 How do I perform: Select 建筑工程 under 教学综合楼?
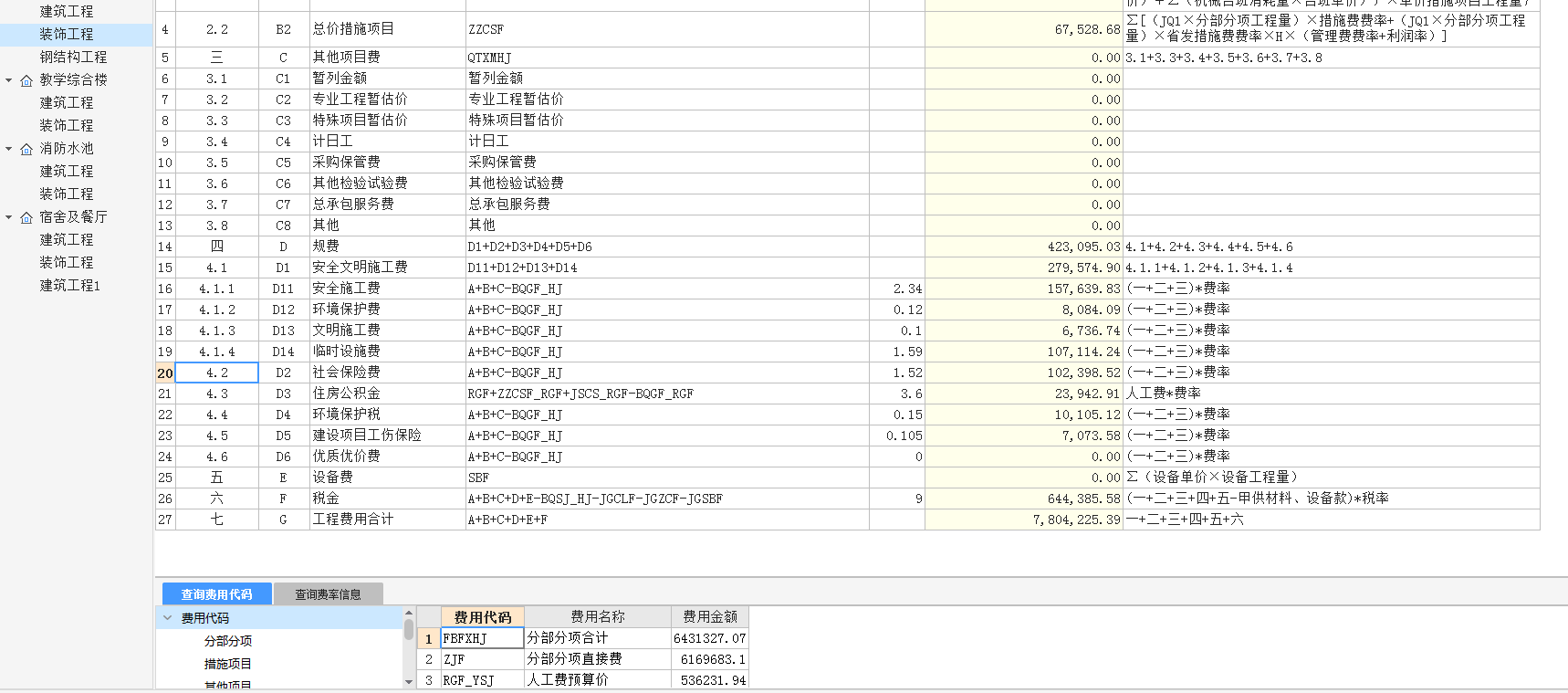point(66,103)
